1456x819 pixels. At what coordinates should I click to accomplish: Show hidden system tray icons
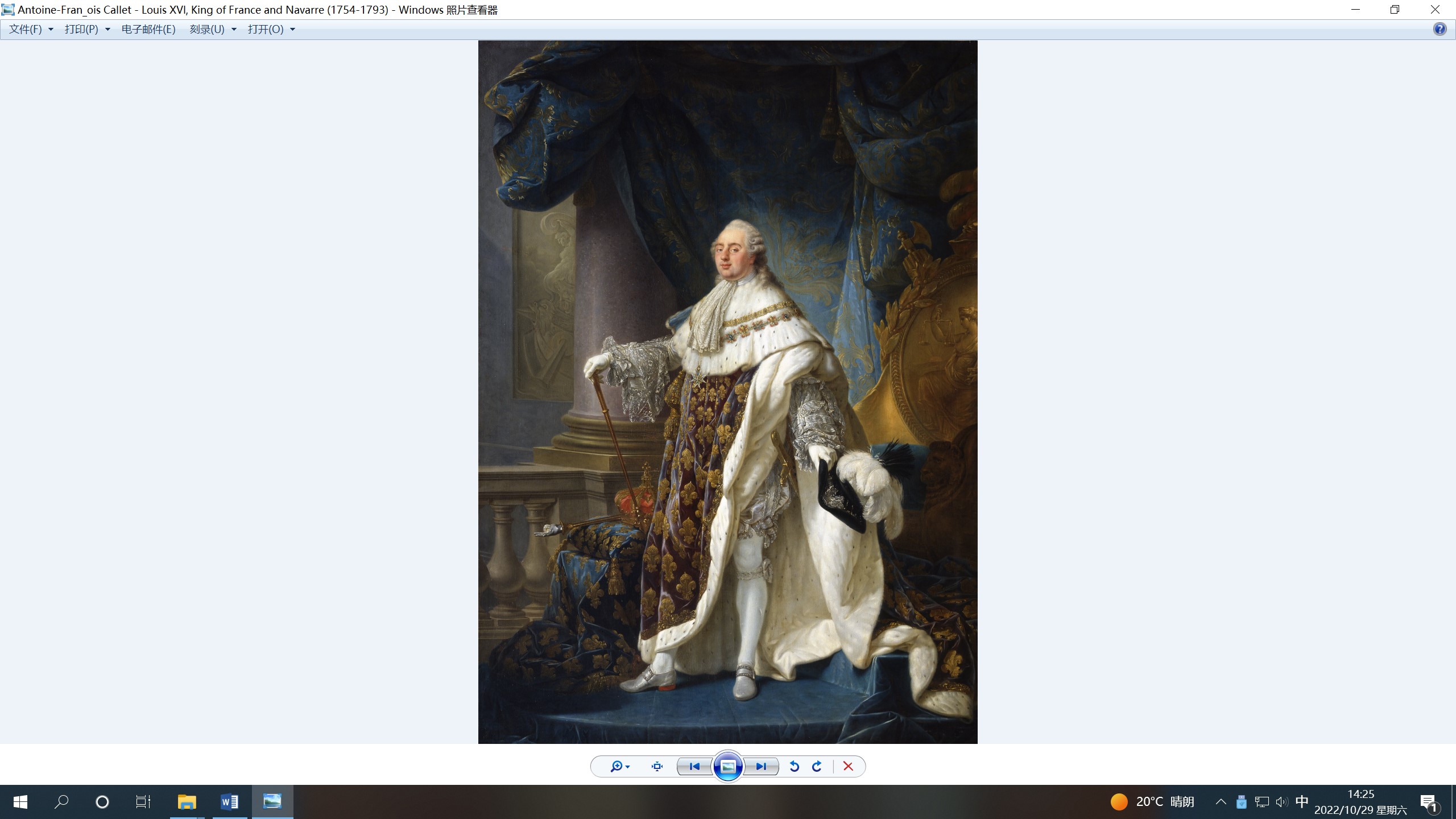coord(1221,802)
